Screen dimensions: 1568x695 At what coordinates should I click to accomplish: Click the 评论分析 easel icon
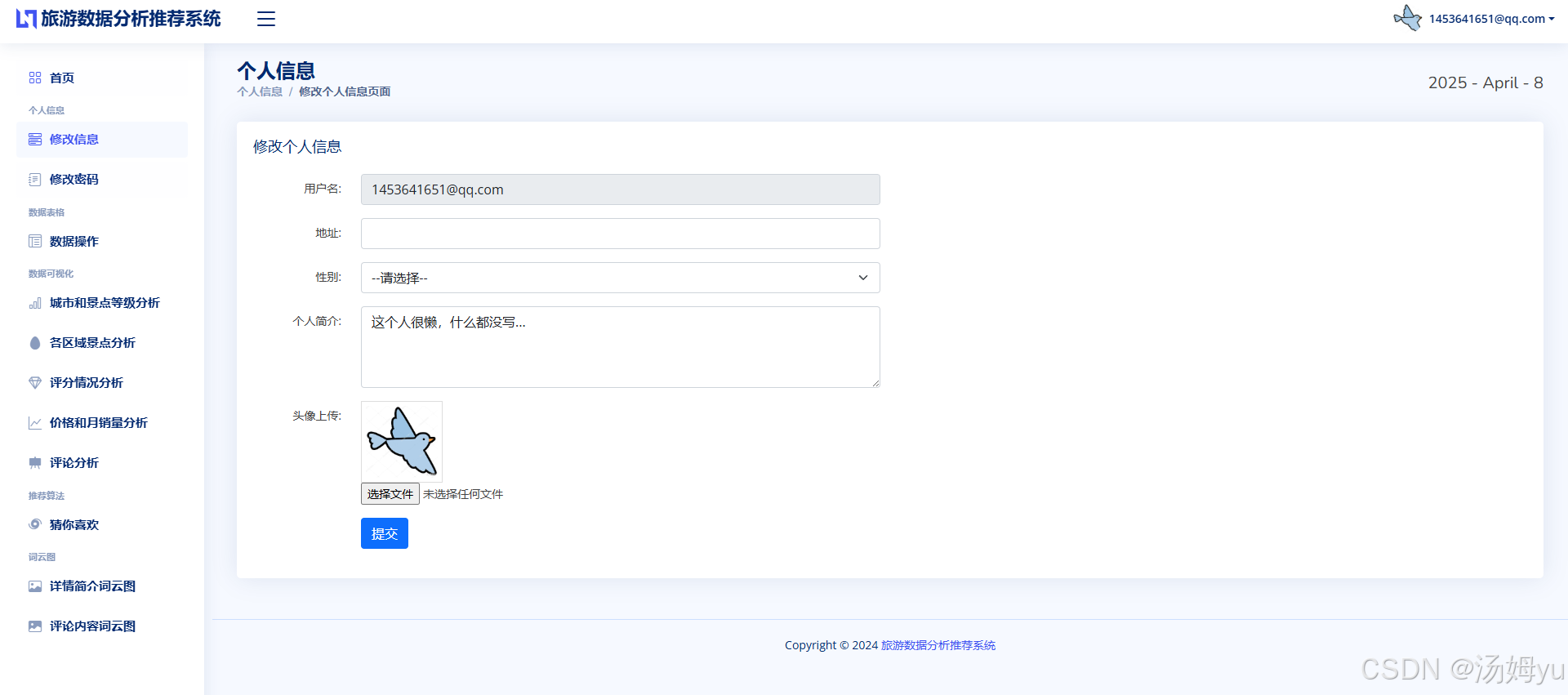35,463
